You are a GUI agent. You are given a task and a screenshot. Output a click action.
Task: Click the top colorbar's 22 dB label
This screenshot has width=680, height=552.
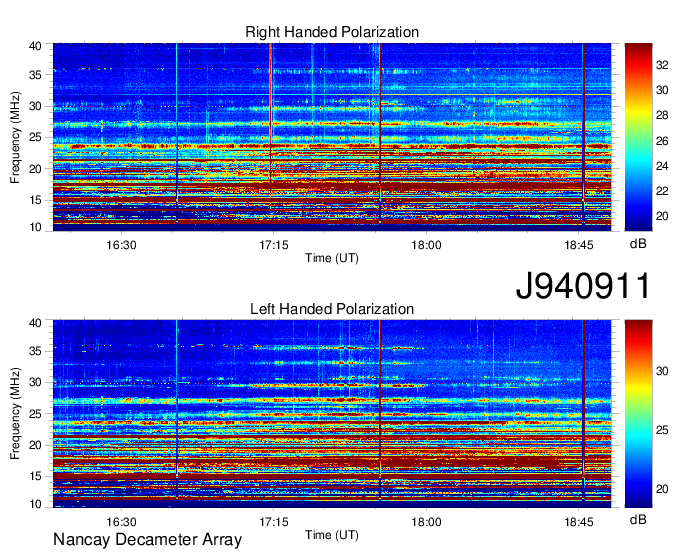(x=662, y=191)
